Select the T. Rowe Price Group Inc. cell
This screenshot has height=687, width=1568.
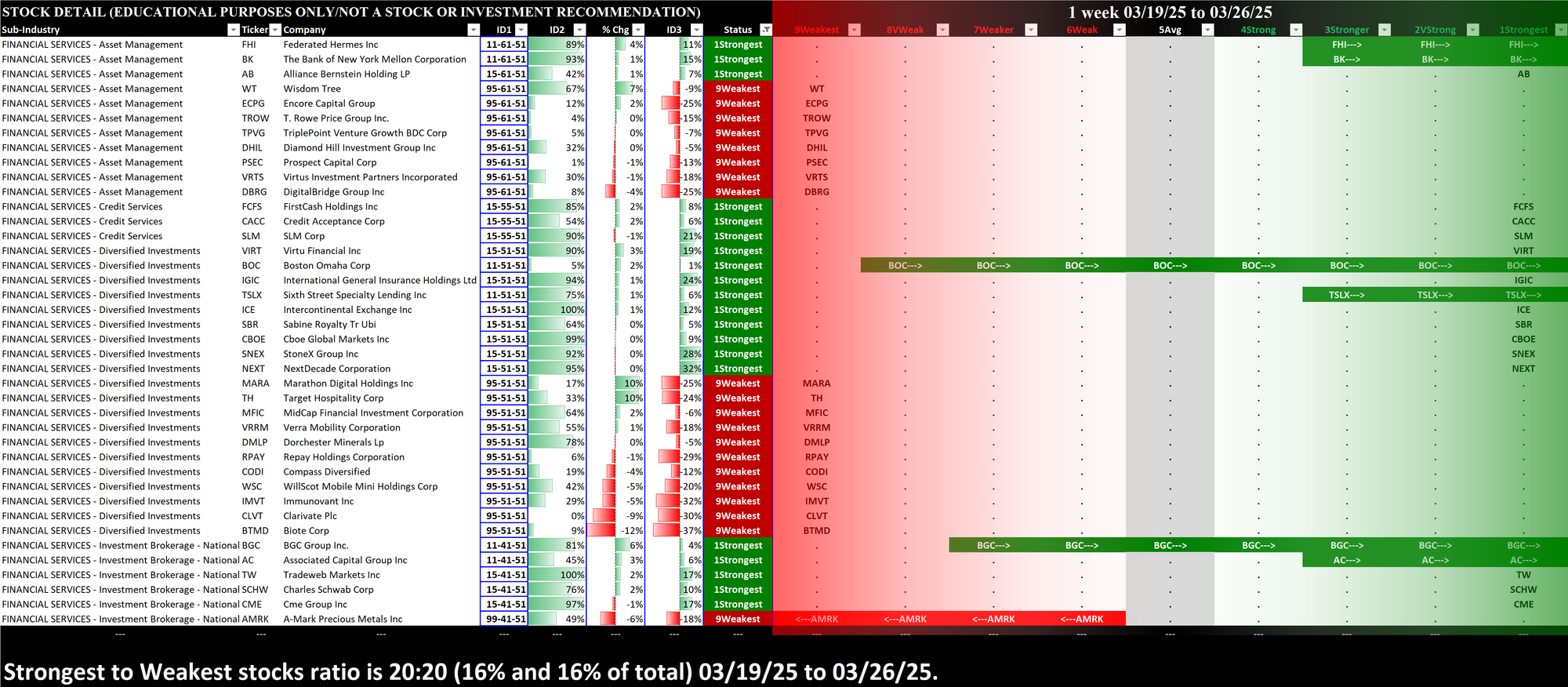[380, 118]
